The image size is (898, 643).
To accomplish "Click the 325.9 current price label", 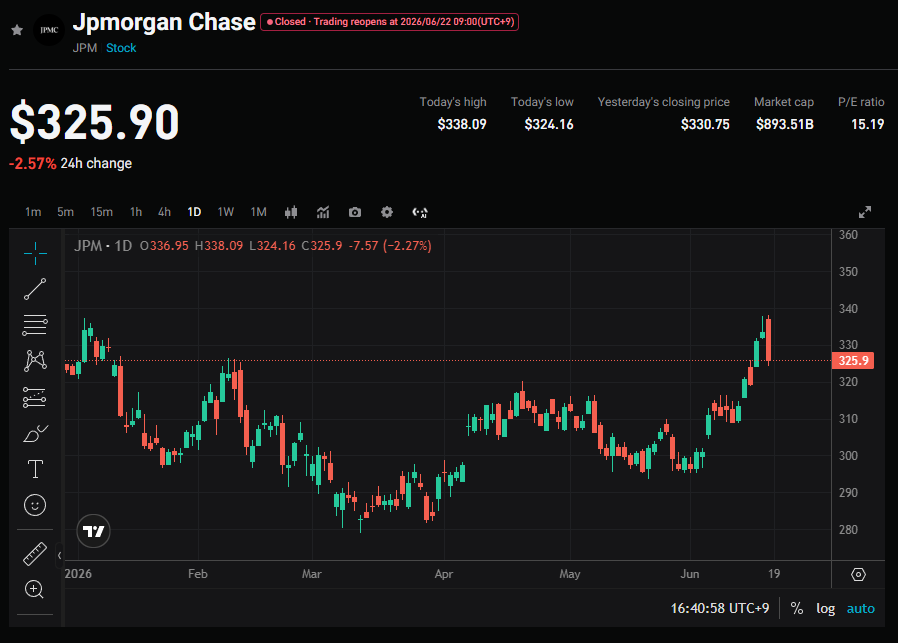I will [x=853, y=361].
